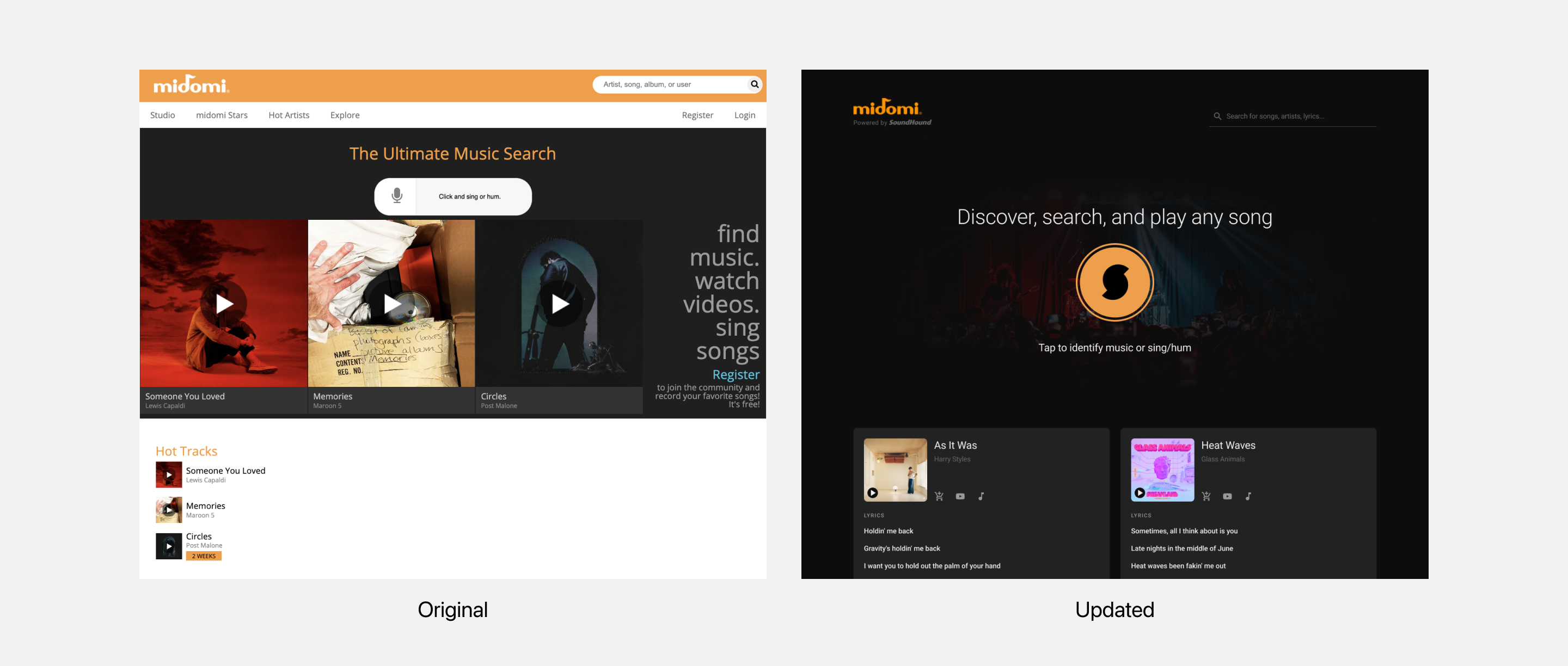Open the Circles title in Hot Tracks
This screenshot has height=666, width=1568.
[198, 536]
